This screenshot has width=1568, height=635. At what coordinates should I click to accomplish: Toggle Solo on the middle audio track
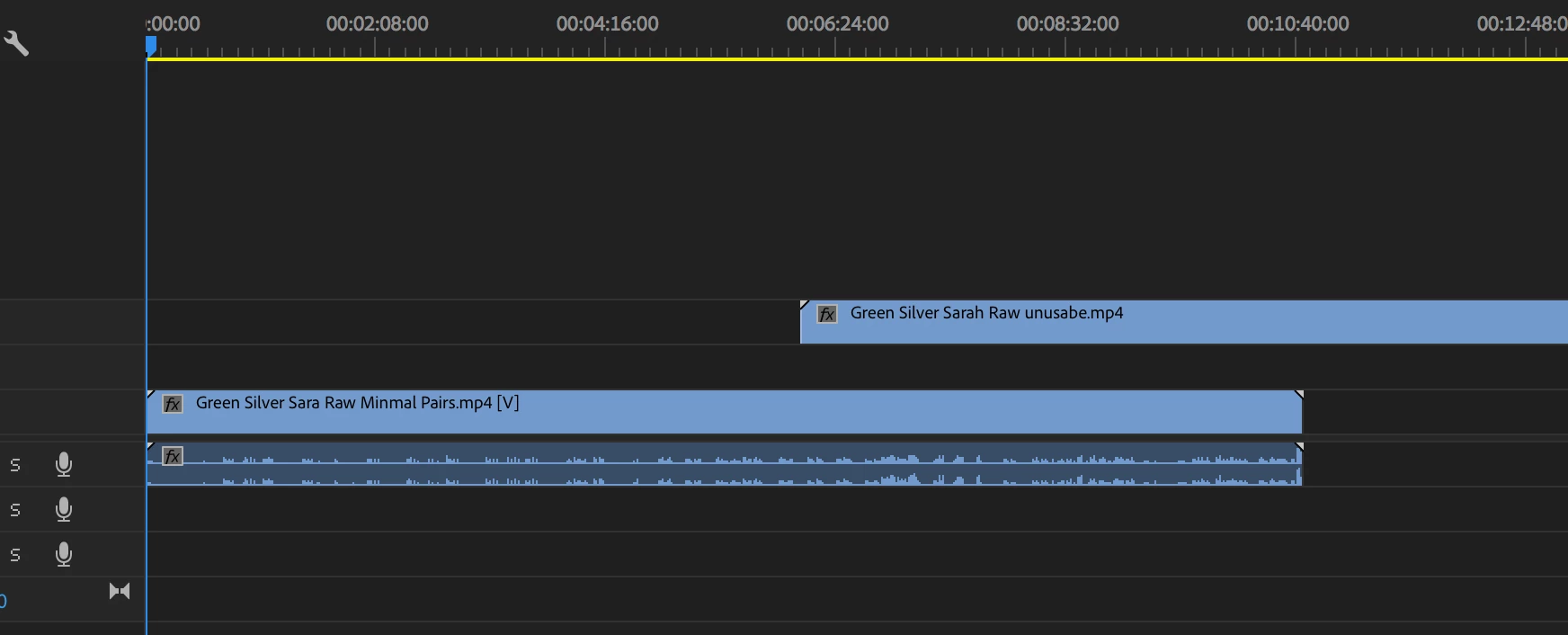[x=14, y=510]
